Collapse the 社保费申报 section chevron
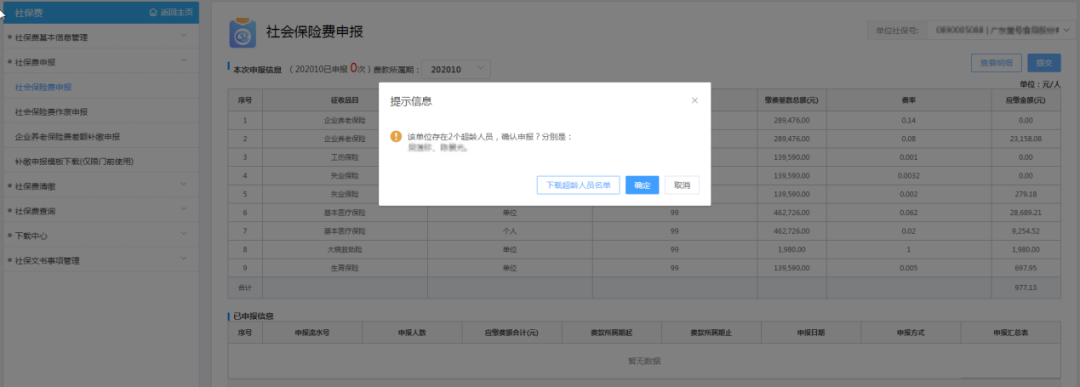This screenshot has height=387, width=1080. tap(183, 61)
